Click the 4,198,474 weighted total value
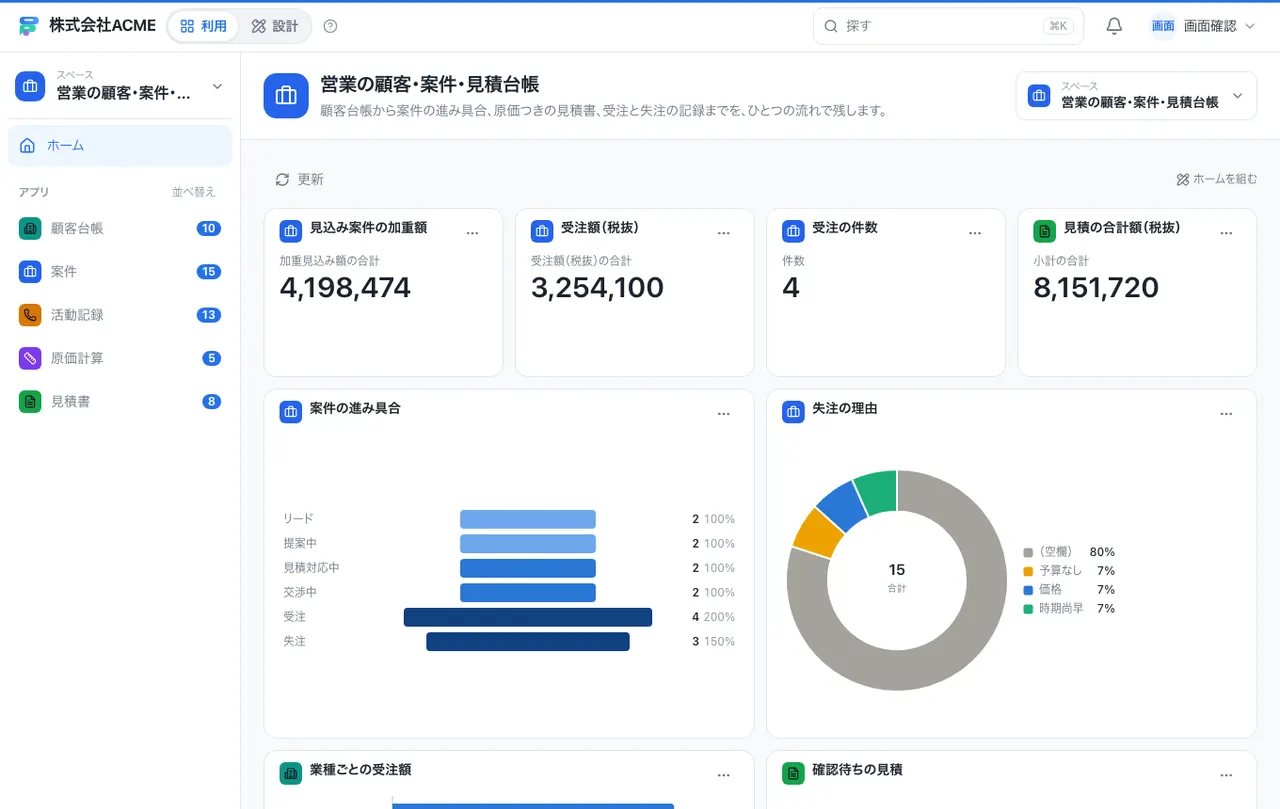 point(346,288)
